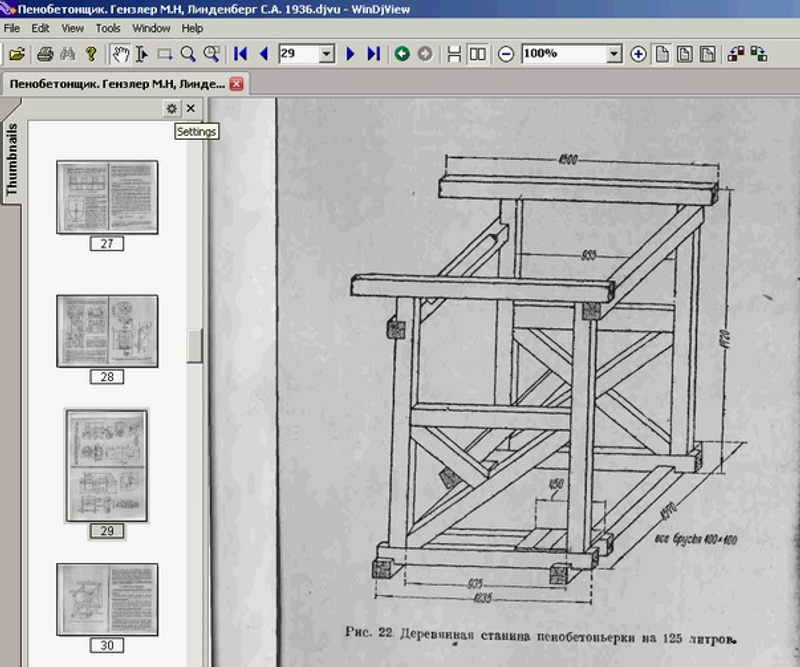Toggle continuous page layout mode
The height and width of the screenshot is (667, 800).
point(454,54)
